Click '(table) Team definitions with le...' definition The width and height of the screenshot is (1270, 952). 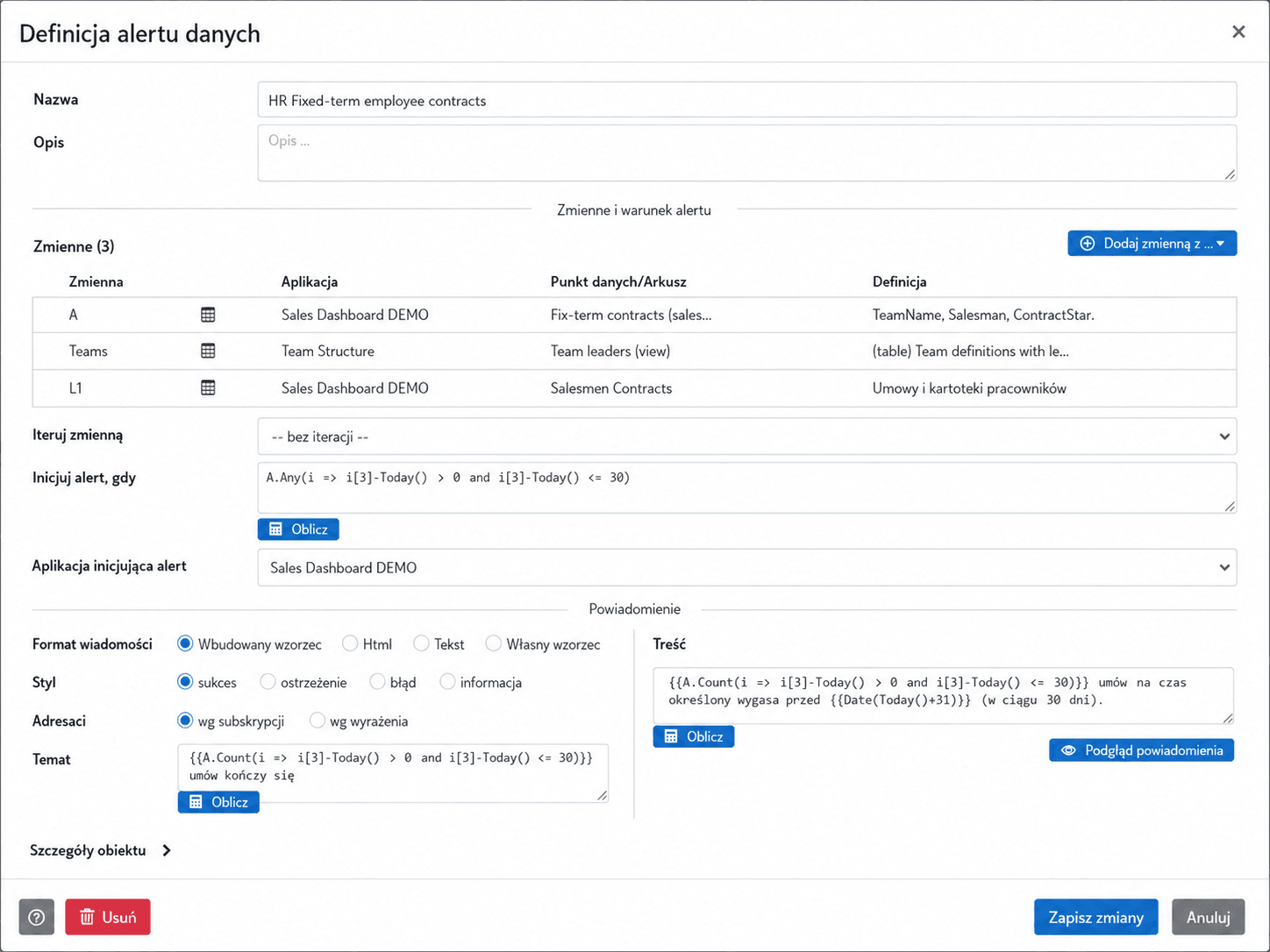click(971, 351)
